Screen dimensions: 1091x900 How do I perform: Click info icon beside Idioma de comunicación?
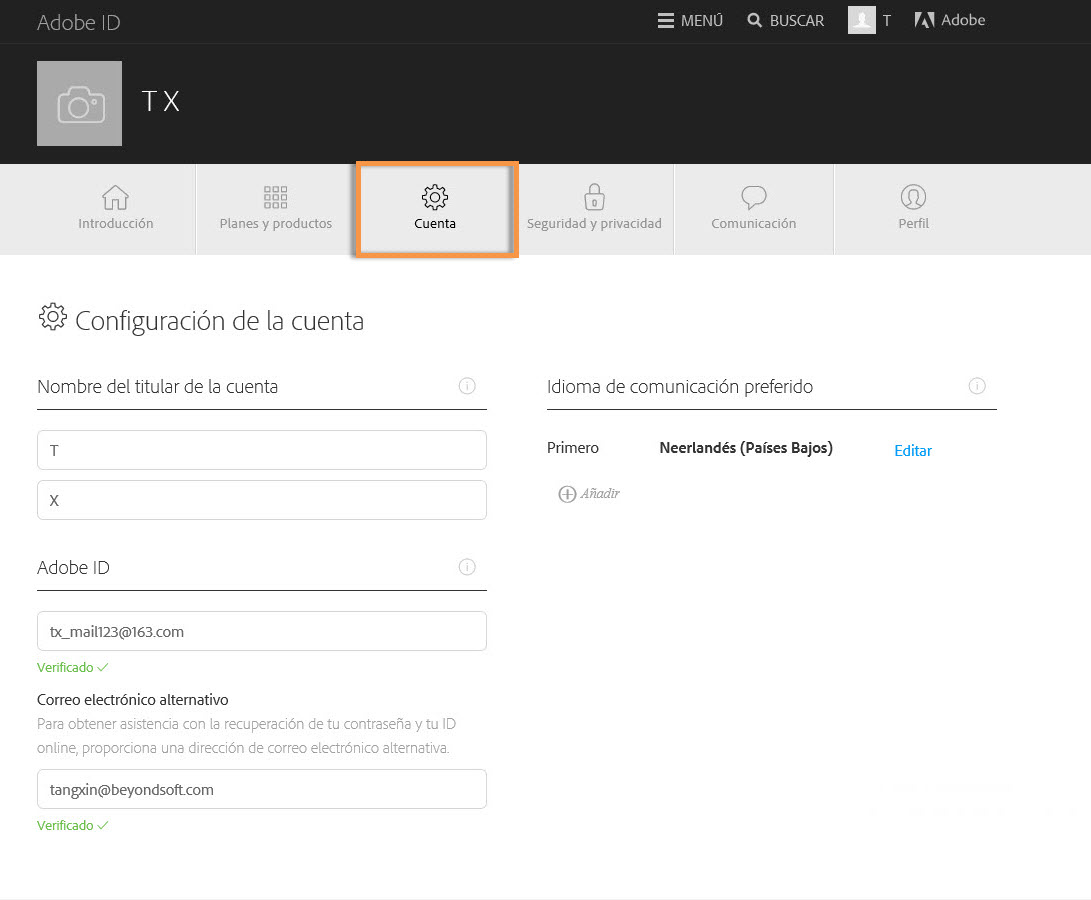977,386
